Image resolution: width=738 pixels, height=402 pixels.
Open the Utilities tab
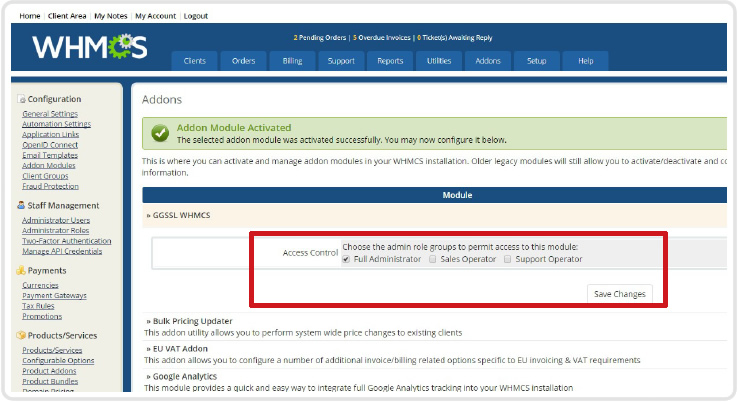pyautogui.click(x=439, y=61)
